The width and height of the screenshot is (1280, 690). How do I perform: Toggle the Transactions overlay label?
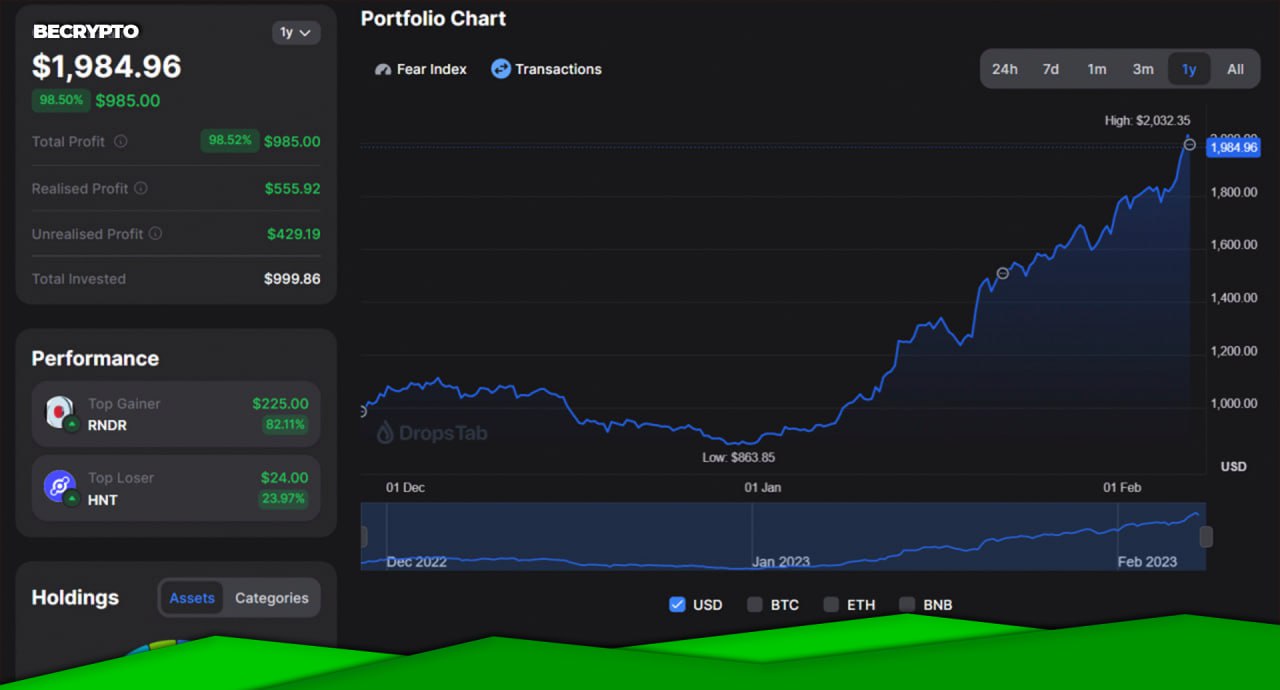point(558,69)
